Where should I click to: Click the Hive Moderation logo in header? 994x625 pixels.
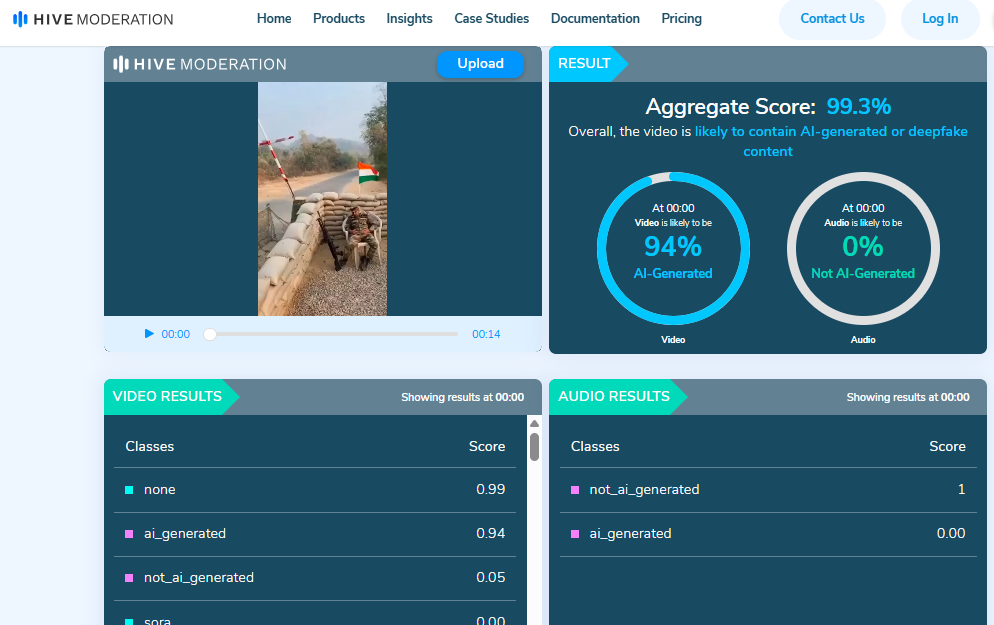pos(93,19)
